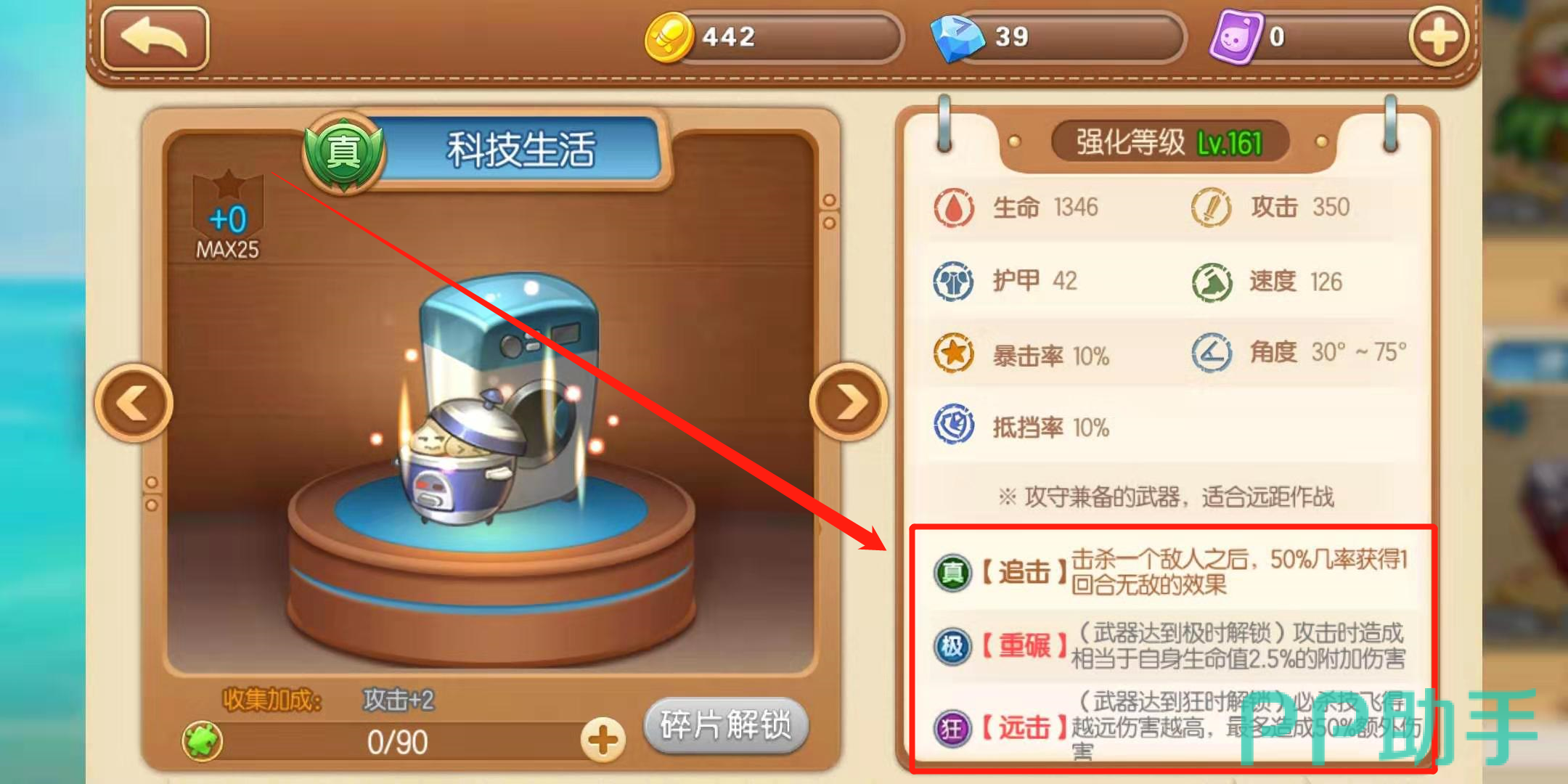Click the 碎片解锁 button
This screenshot has width=1568, height=784.
[x=726, y=724]
